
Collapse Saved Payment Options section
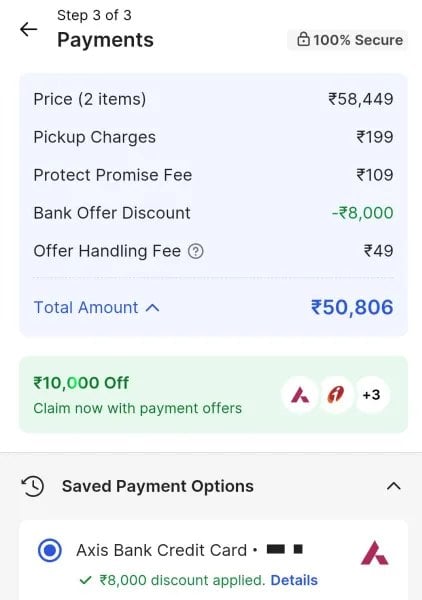click(394, 486)
